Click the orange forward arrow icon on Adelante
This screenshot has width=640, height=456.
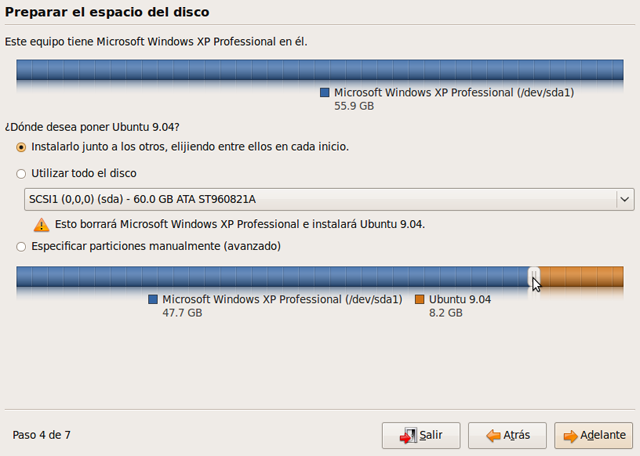(x=571, y=436)
